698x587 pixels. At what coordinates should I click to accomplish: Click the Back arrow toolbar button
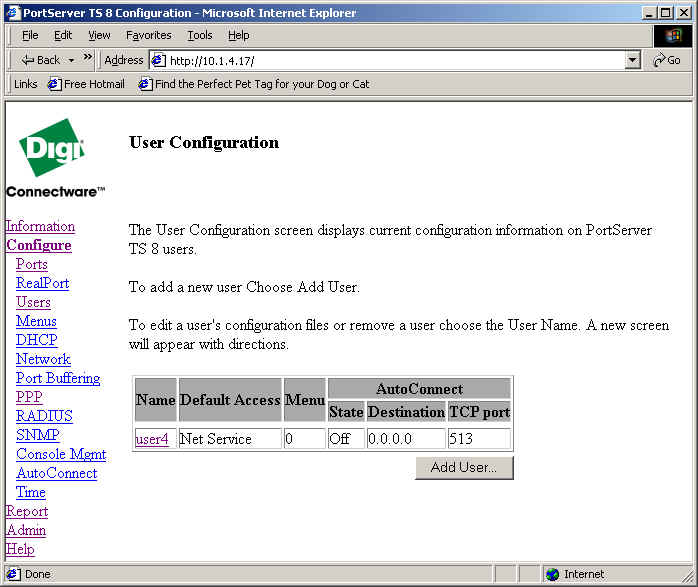click(40, 60)
